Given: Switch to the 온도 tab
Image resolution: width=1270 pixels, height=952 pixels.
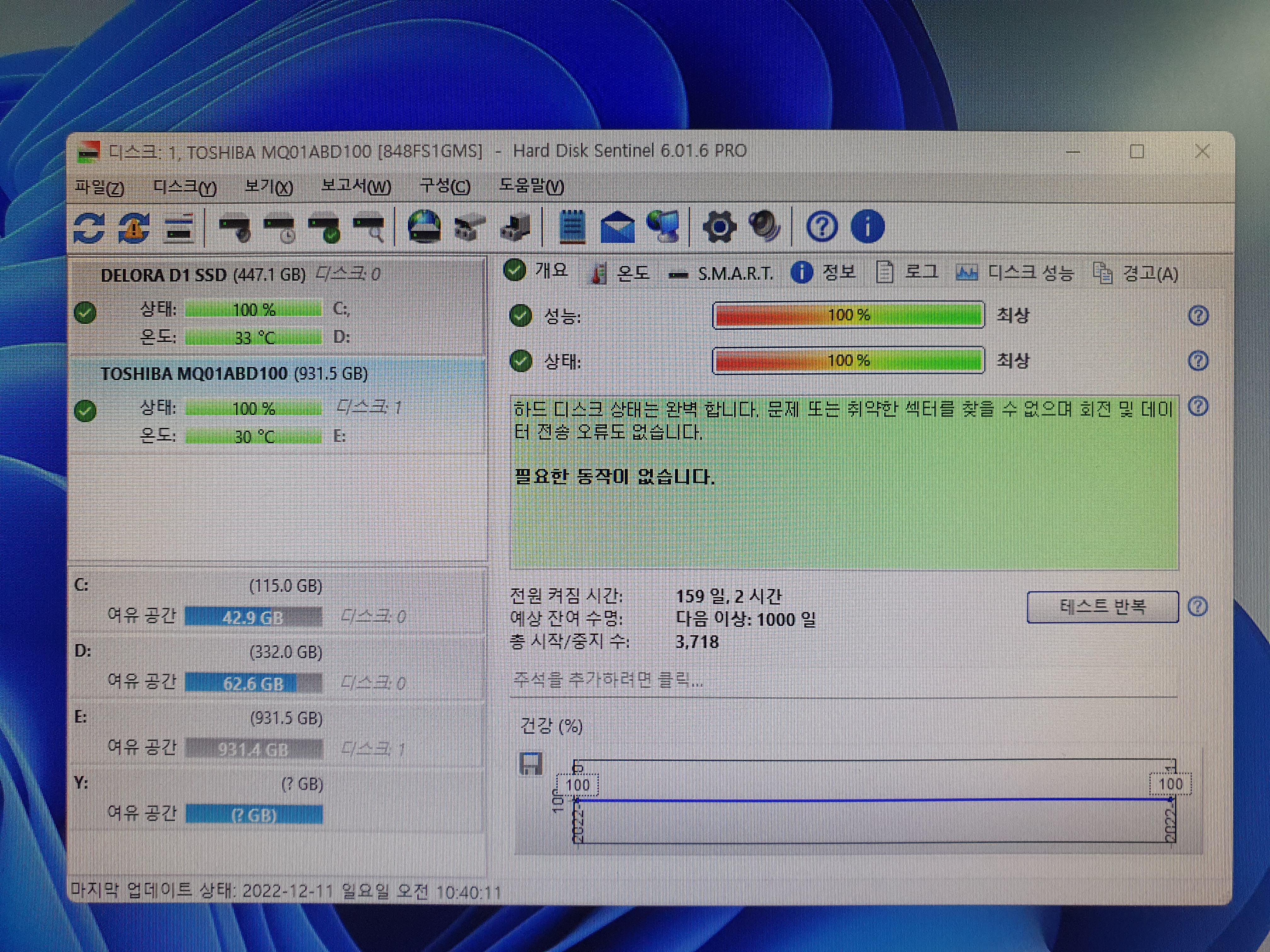Looking at the screenshot, I should point(621,273).
